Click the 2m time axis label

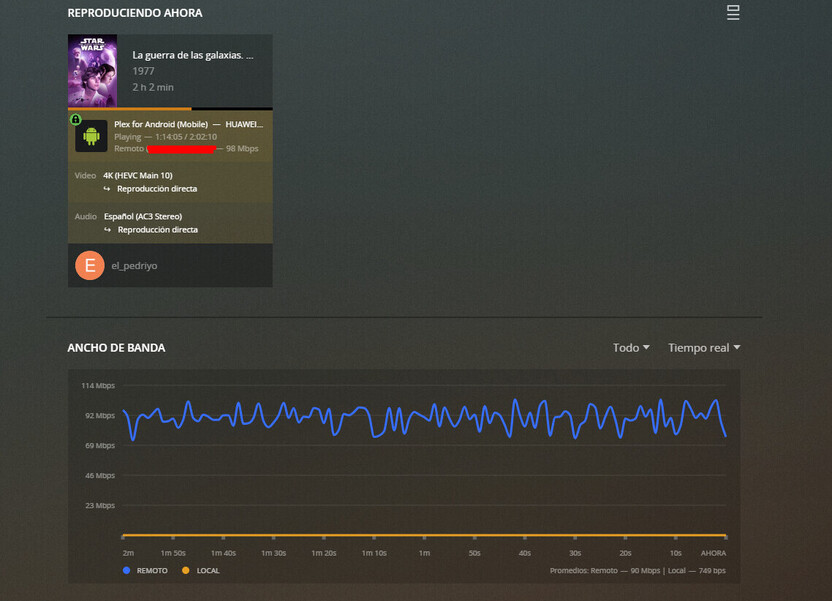pyautogui.click(x=128, y=553)
